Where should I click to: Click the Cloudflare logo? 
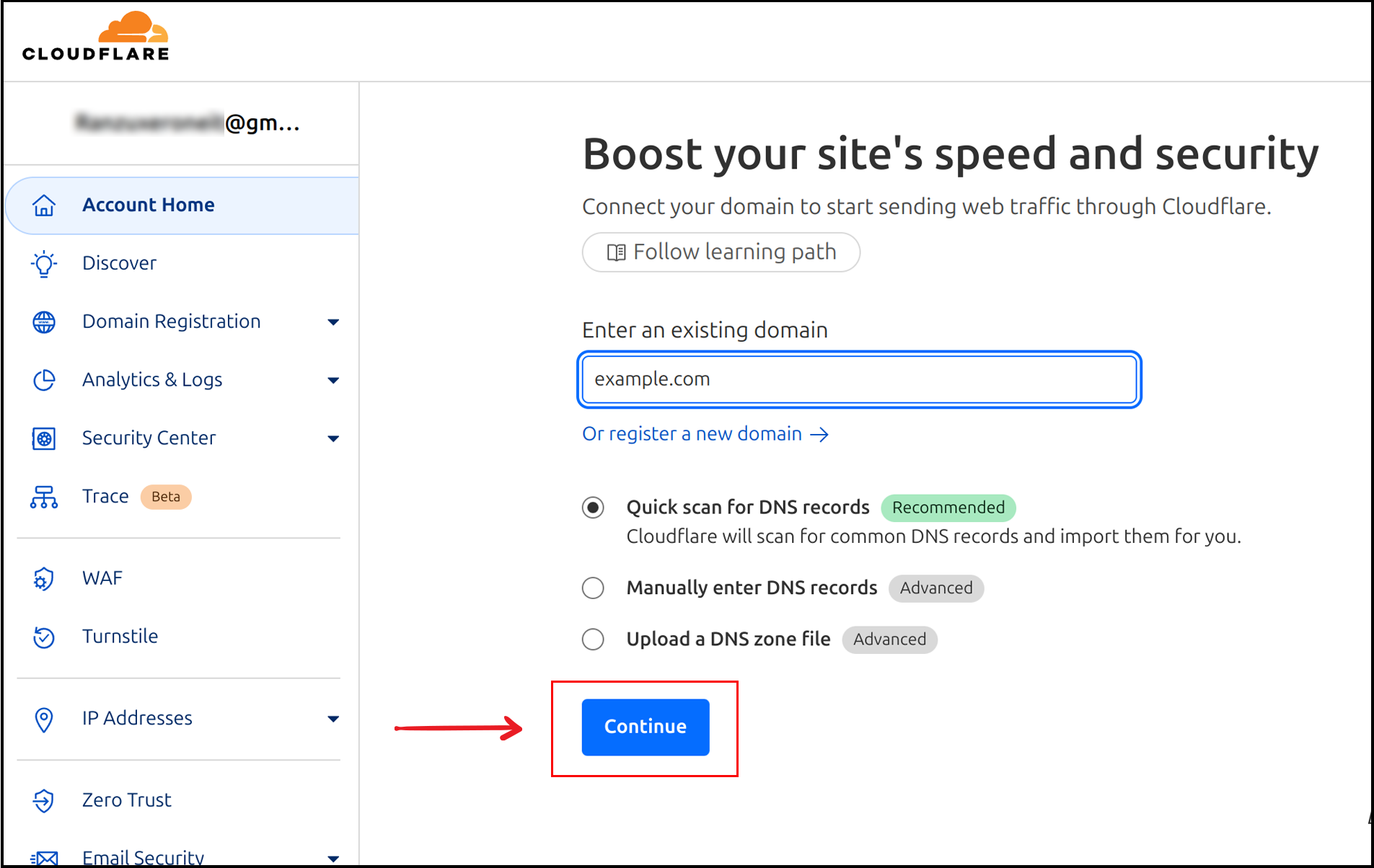pos(95,37)
